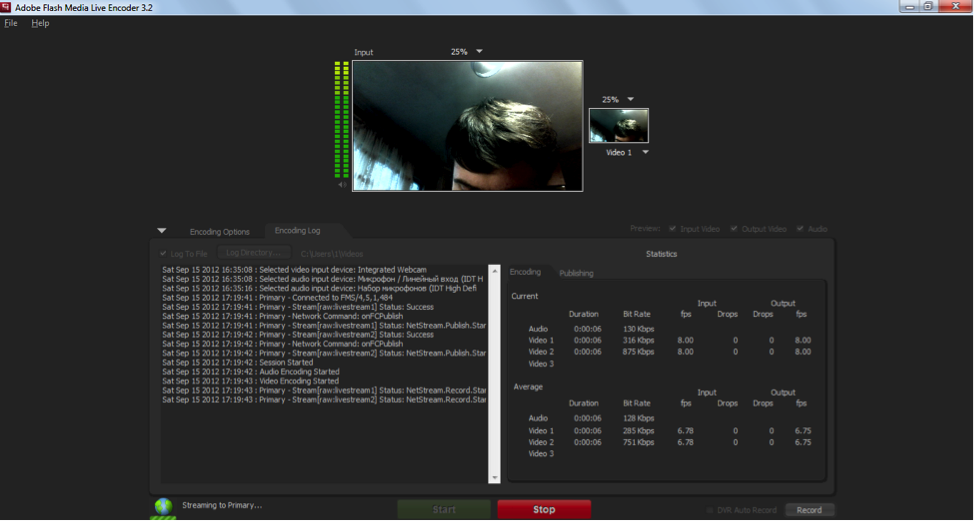Click the current audio bit rate '130 Kbps'
Image resolution: width=974 pixels, height=521 pixels.
click(639, 329)
